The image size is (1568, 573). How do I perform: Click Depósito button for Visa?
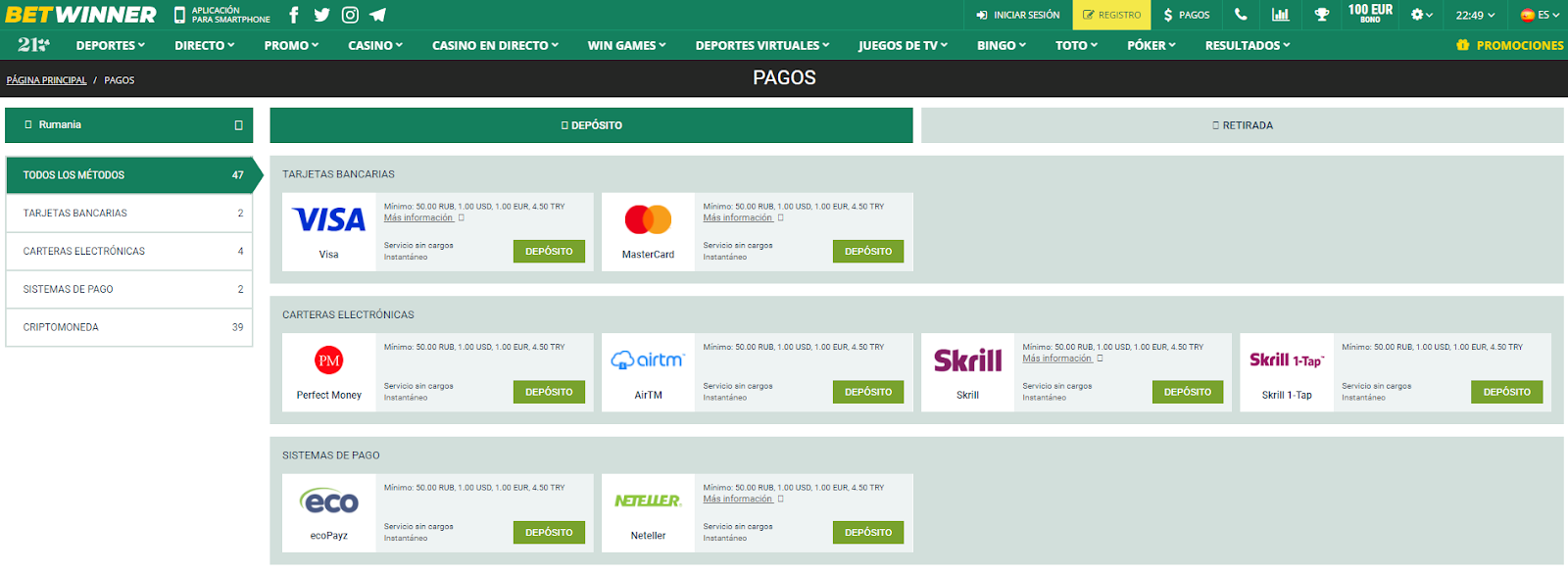tap(549, 252)
